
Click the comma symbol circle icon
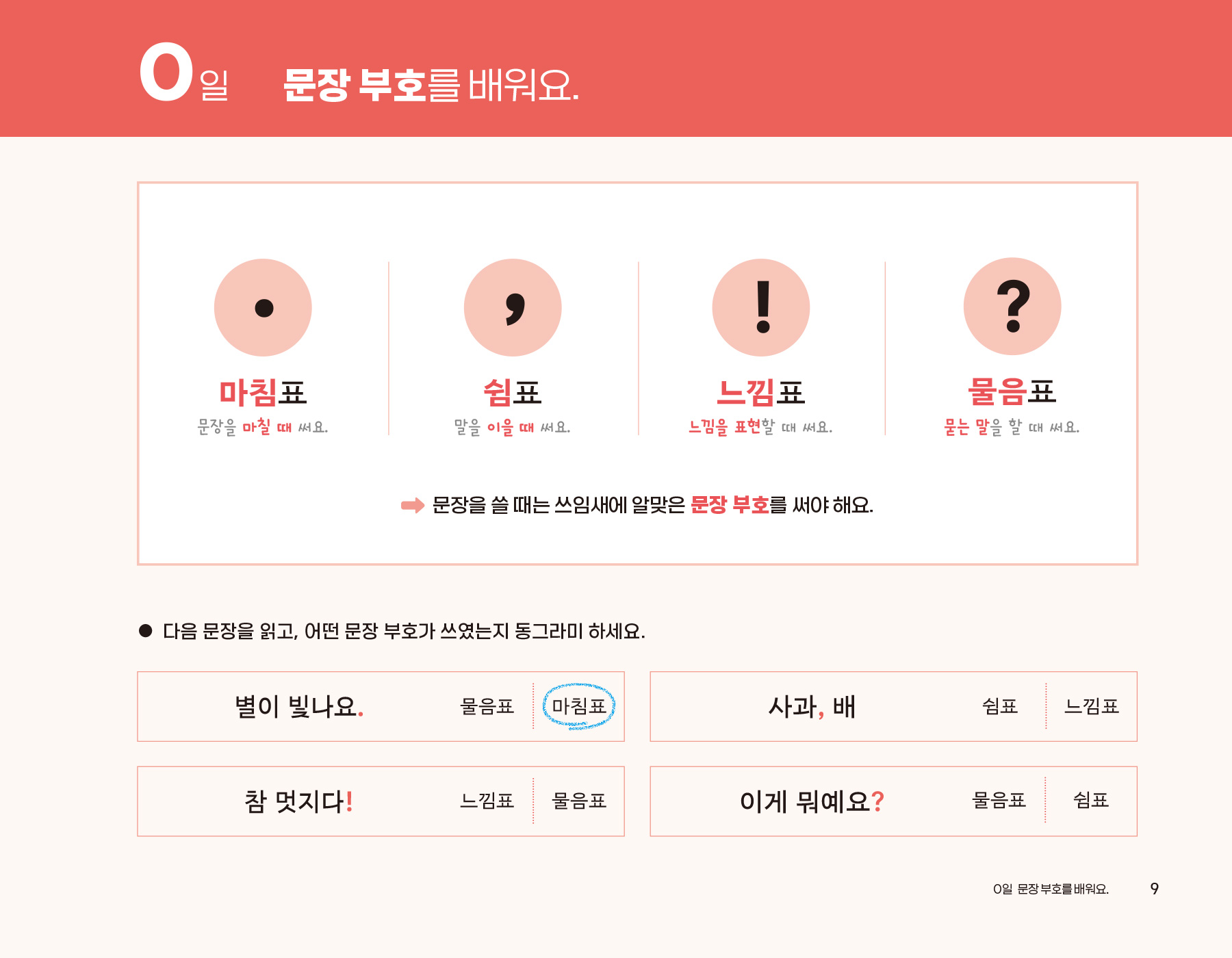(513, 308)
